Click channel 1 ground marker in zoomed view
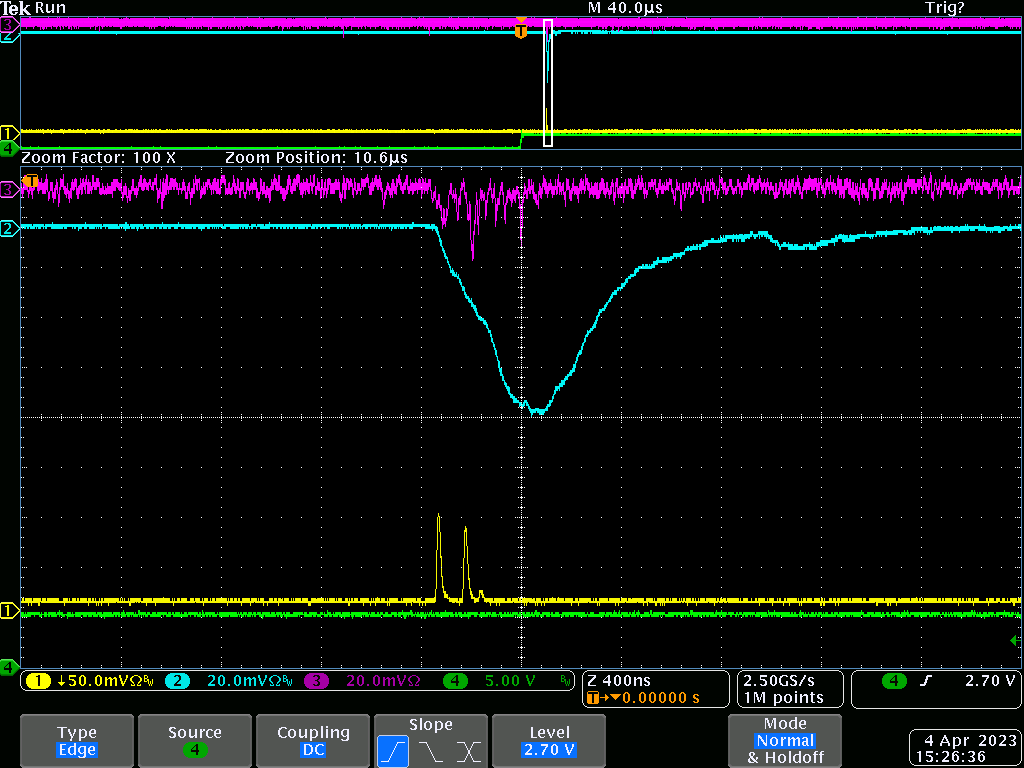 8,610
